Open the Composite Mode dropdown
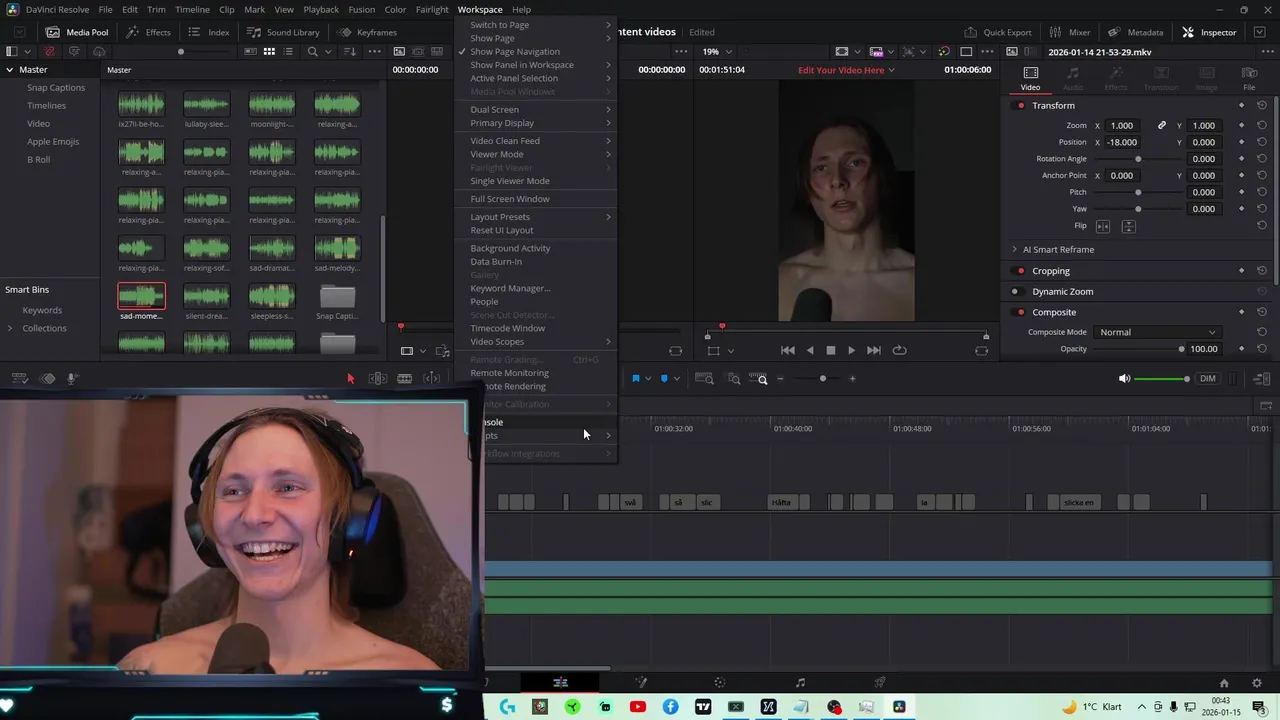 (x=1157, y=332)
